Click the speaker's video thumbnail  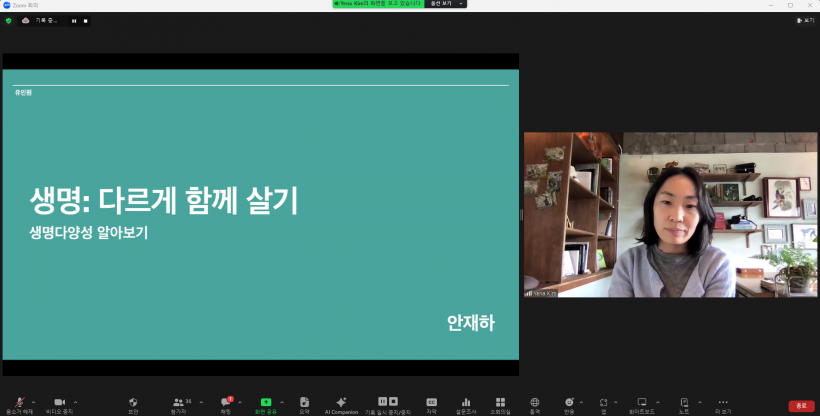(x=670, y=215)
